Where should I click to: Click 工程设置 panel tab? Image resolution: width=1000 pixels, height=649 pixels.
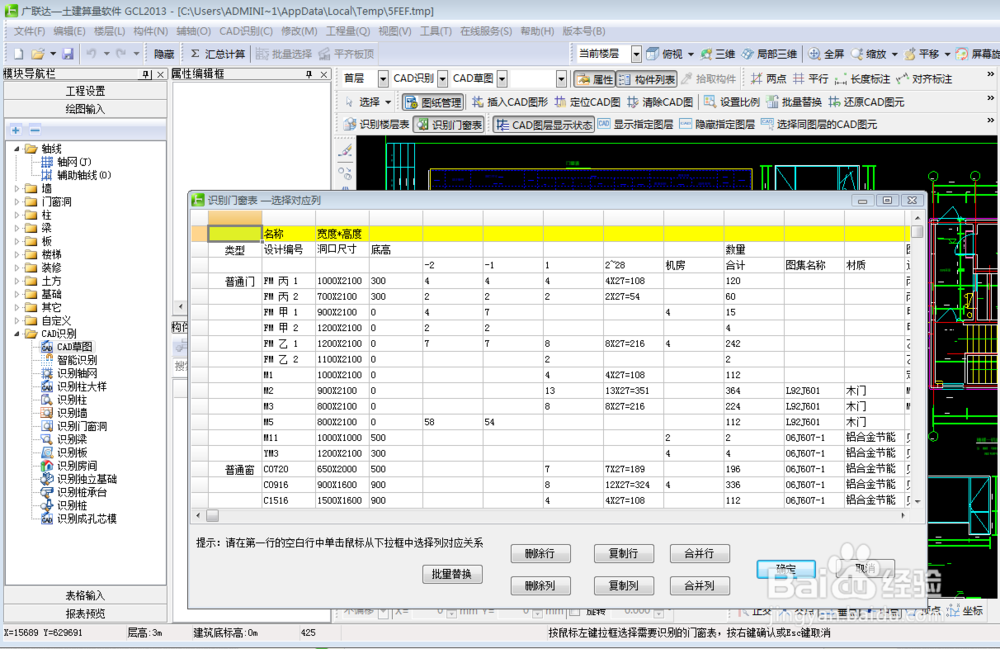[85, 91]
